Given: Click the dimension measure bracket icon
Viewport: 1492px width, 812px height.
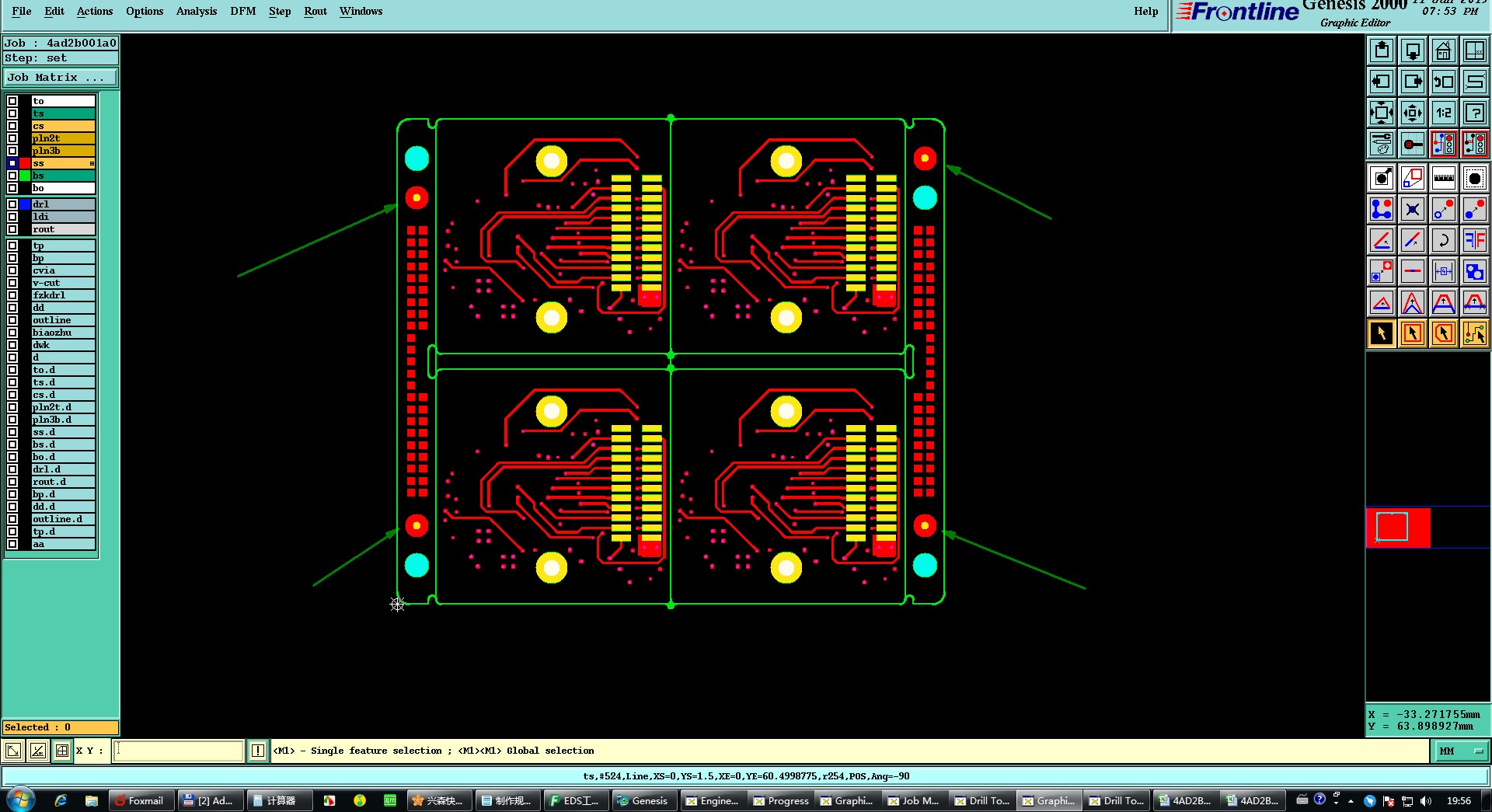Looking at the screenshot, I should pos(1444,271).
